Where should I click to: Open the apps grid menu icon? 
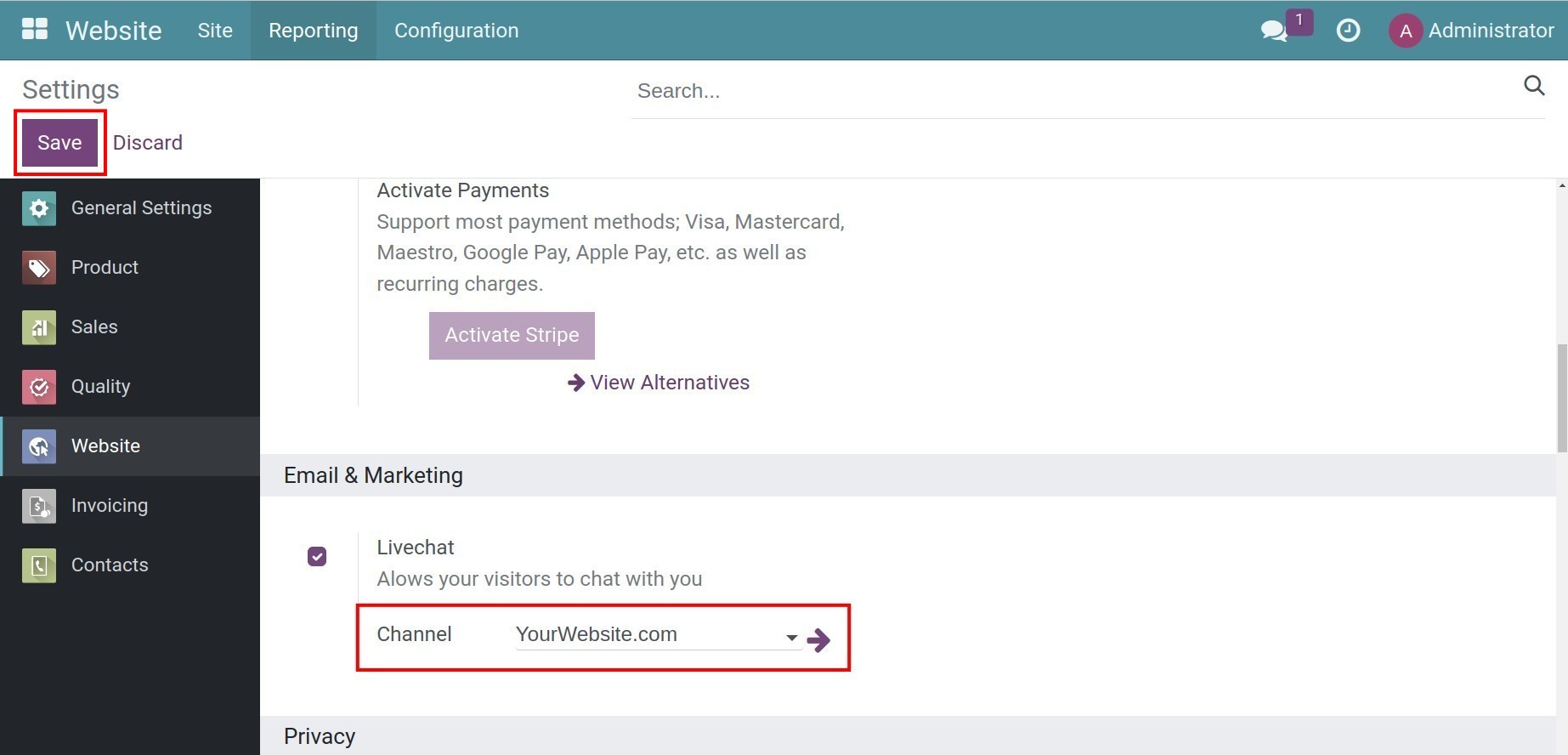pos(35,30)
